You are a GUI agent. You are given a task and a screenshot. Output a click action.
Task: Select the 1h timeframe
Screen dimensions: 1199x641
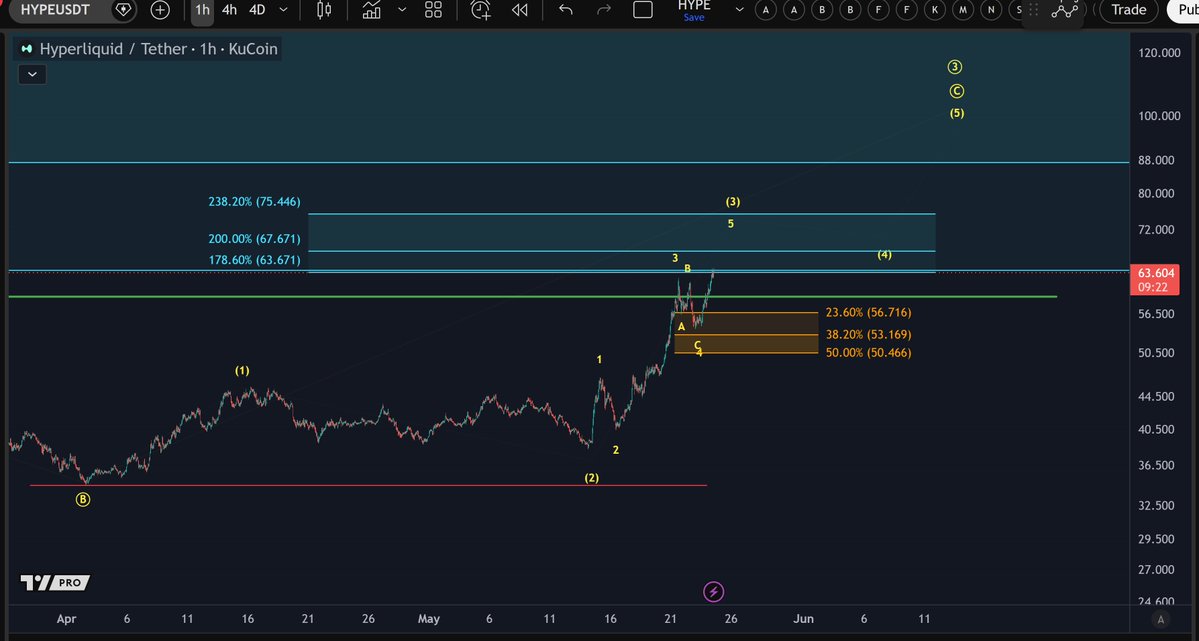[202, 10]
